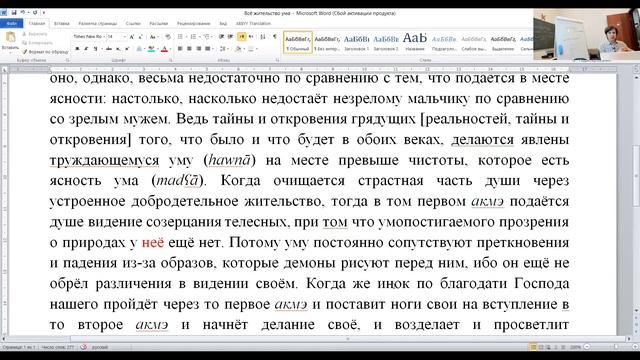Click Копировать in clipboard group
The width and height of the screenshot is (640, 360).
point(37,43)
